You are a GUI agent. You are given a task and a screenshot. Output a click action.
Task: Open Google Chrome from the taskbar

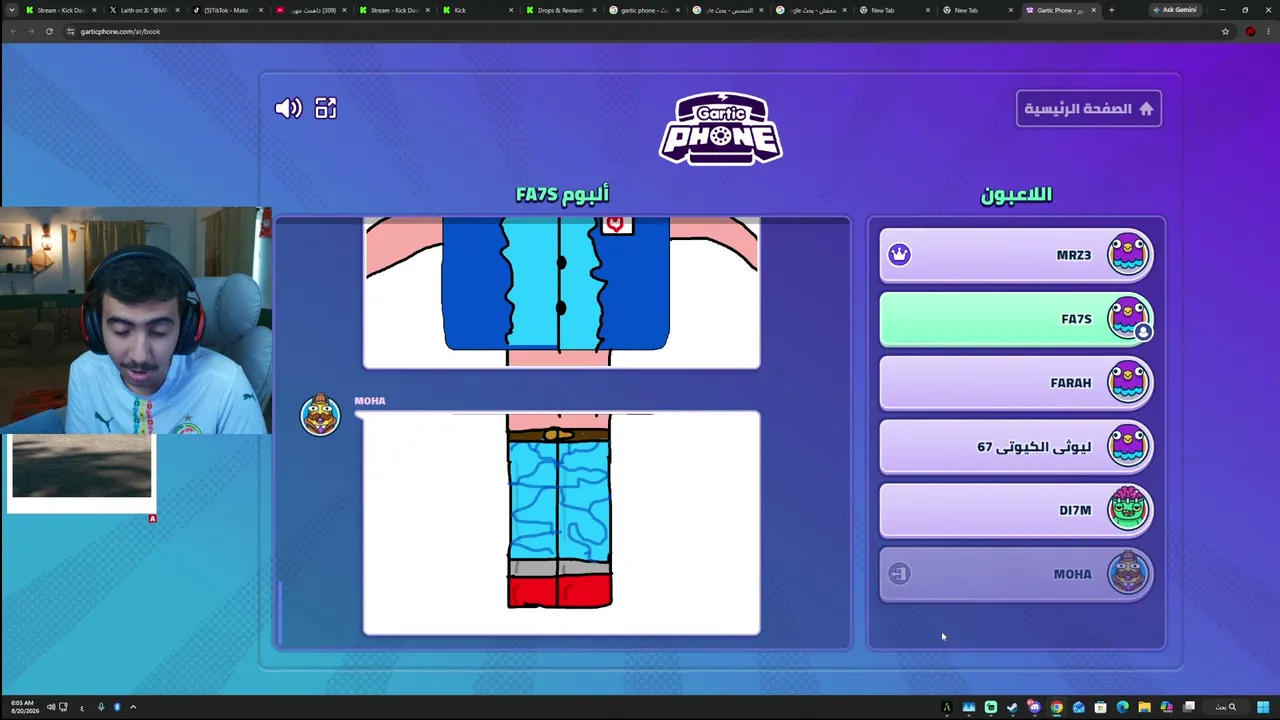coord(1057,707)
